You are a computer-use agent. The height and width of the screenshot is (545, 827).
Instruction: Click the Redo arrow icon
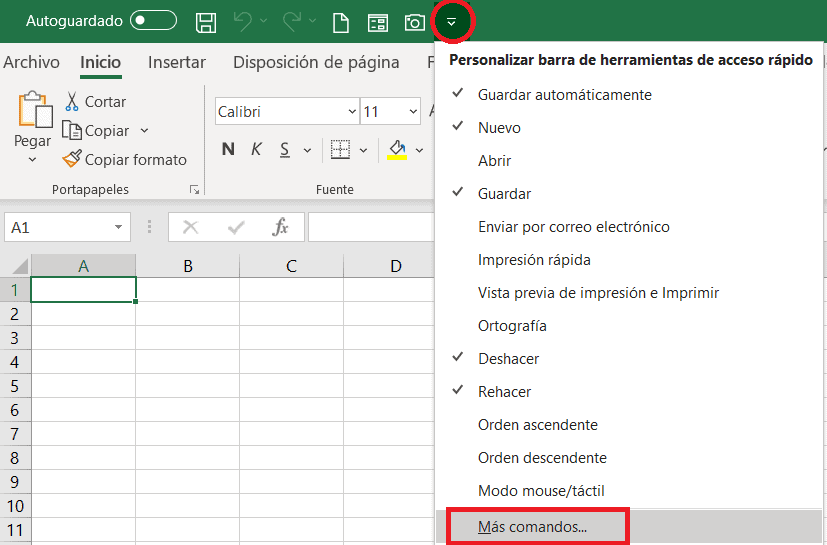(x=292, y=22)
